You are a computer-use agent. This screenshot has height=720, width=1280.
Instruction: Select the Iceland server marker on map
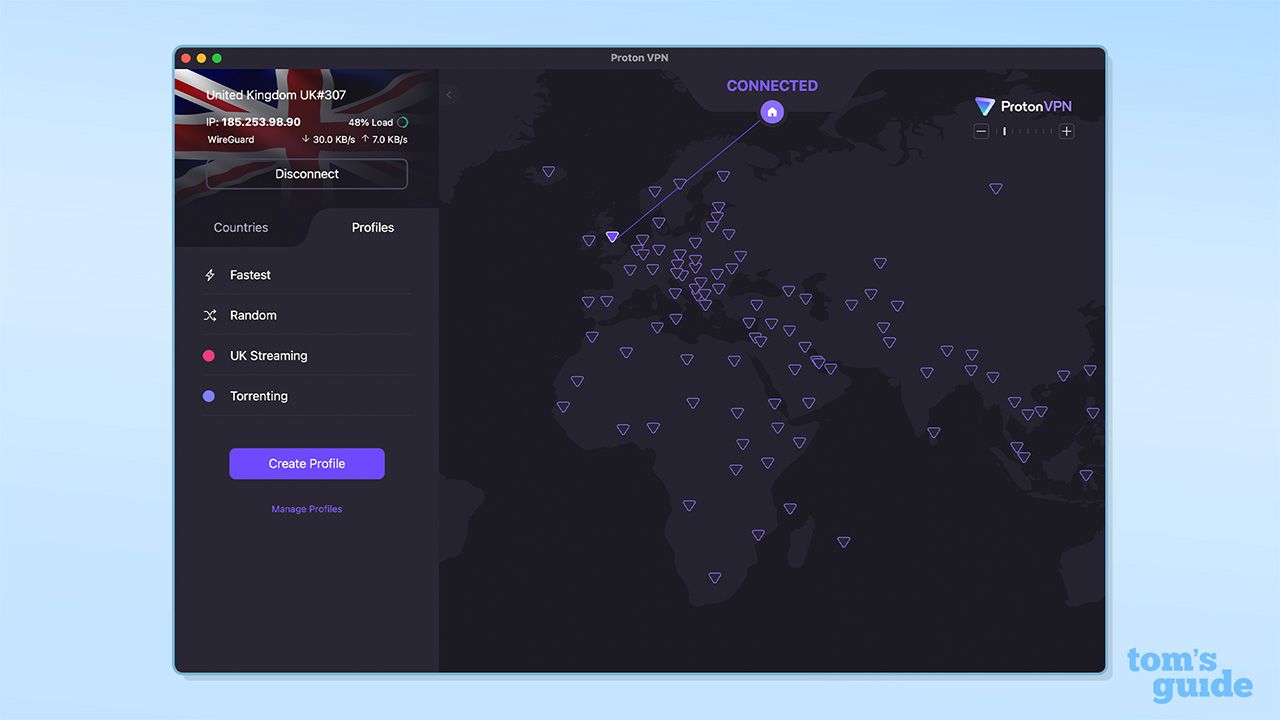[548, 172]
